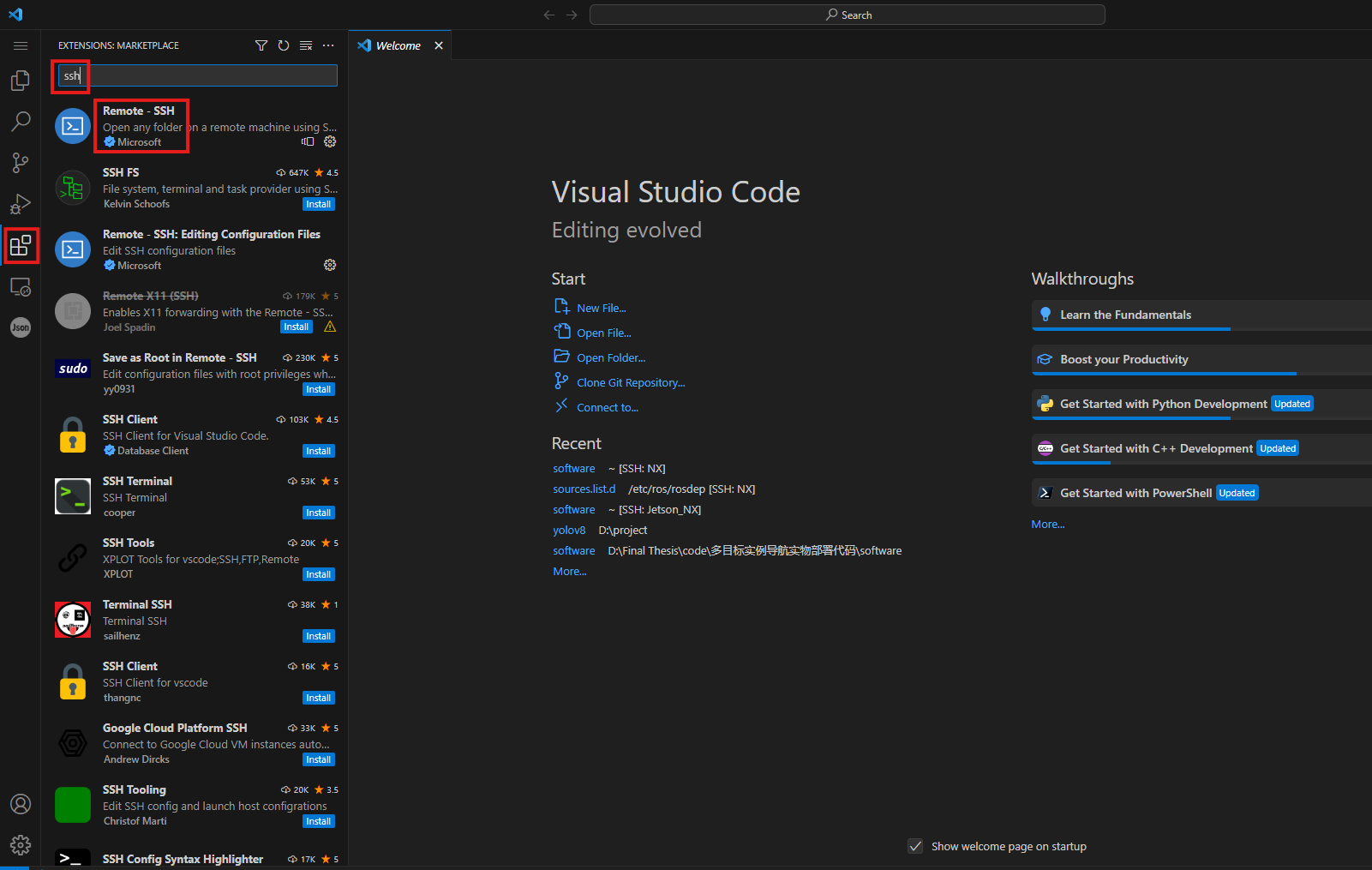1372x870 pixels.
Task: Open recent software [SSH: NX]
Action: pos(574,468)
